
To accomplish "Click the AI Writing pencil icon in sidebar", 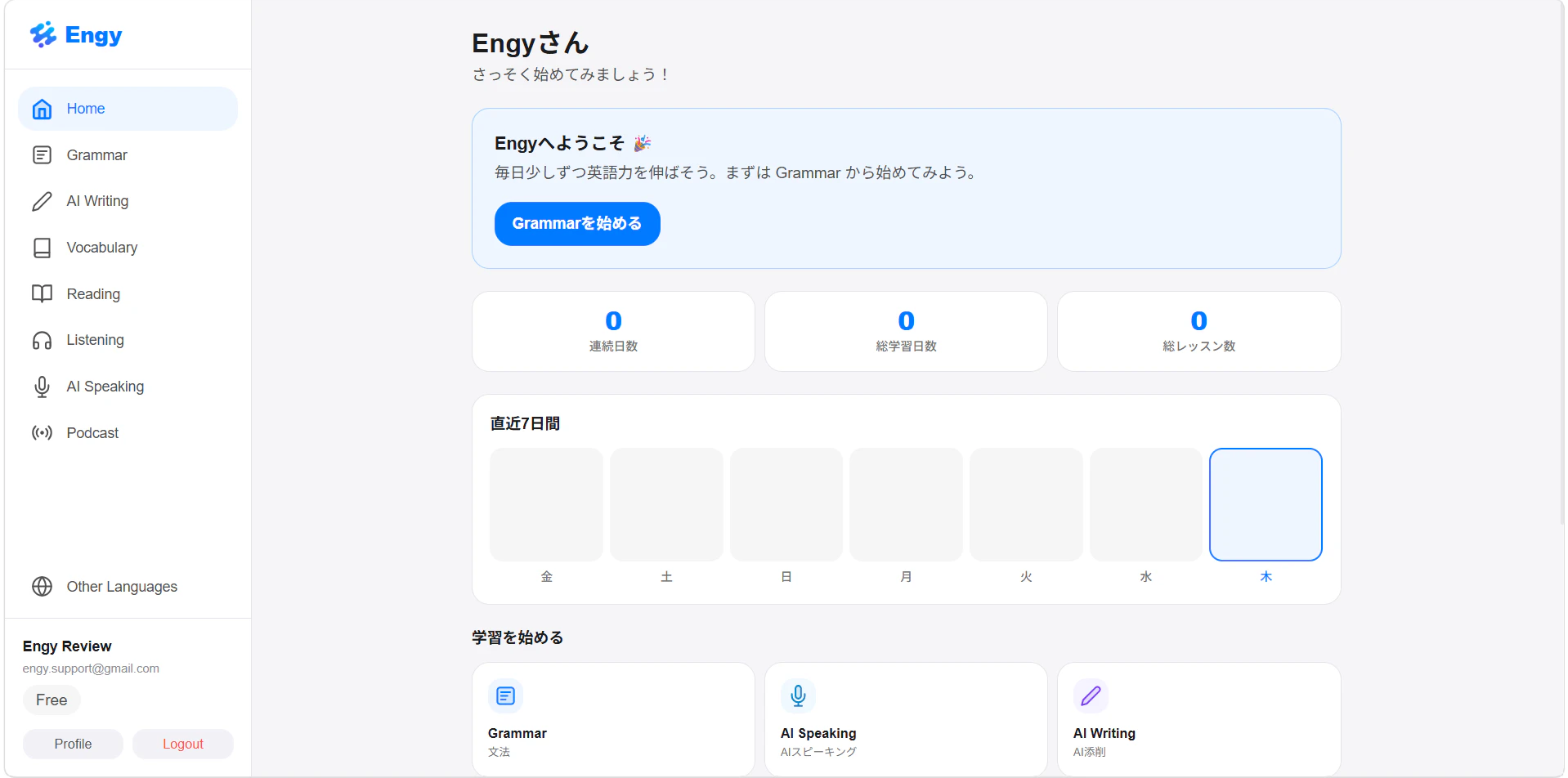I will [42, 201].
